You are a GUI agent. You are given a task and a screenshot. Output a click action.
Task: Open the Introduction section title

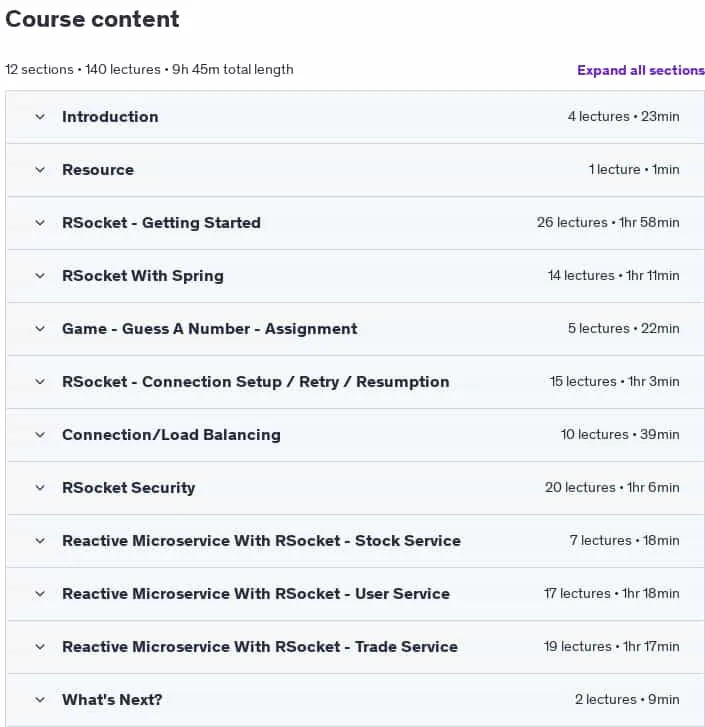tap(110, 117)
